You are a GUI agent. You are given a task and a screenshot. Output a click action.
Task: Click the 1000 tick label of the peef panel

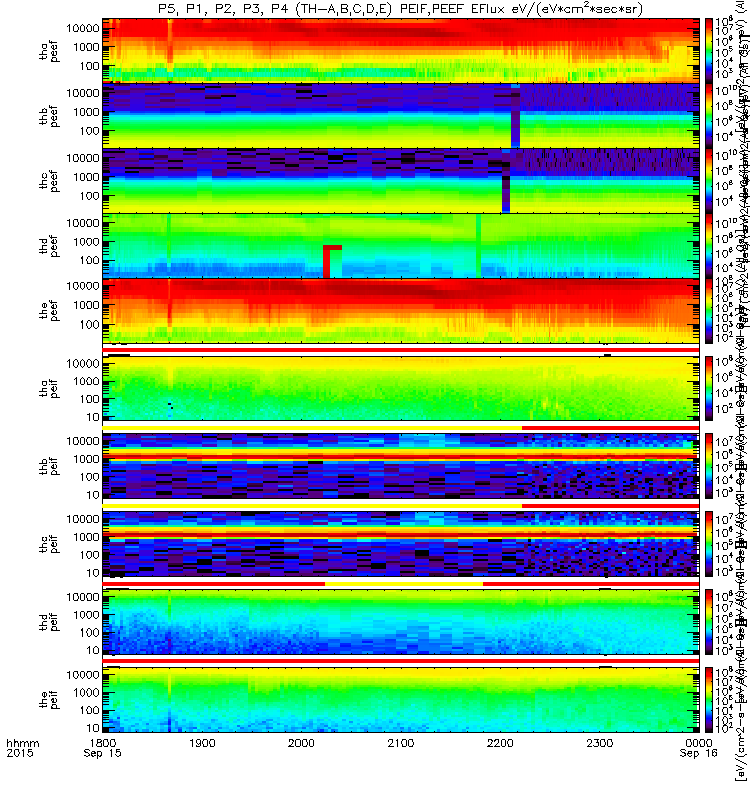click(86, 305)
